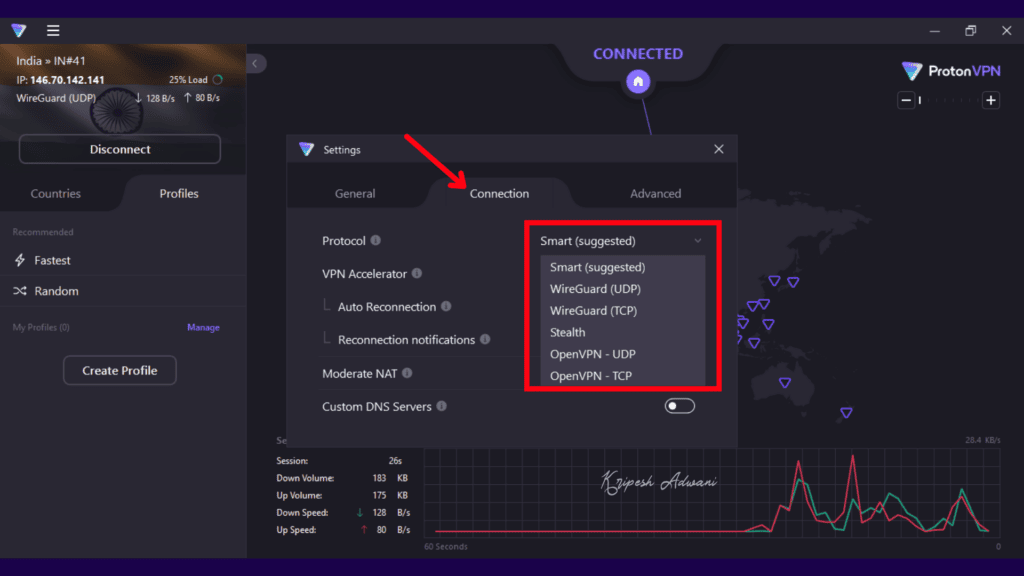
Task: Open the hamburger menu
Action: coord(53,30)
